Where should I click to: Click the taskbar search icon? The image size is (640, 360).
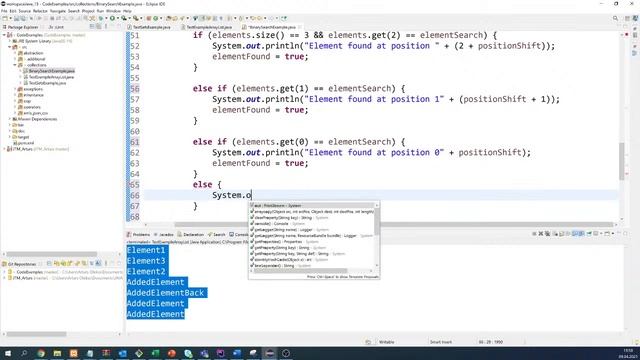pyautogui.click(x=24, y=353)
